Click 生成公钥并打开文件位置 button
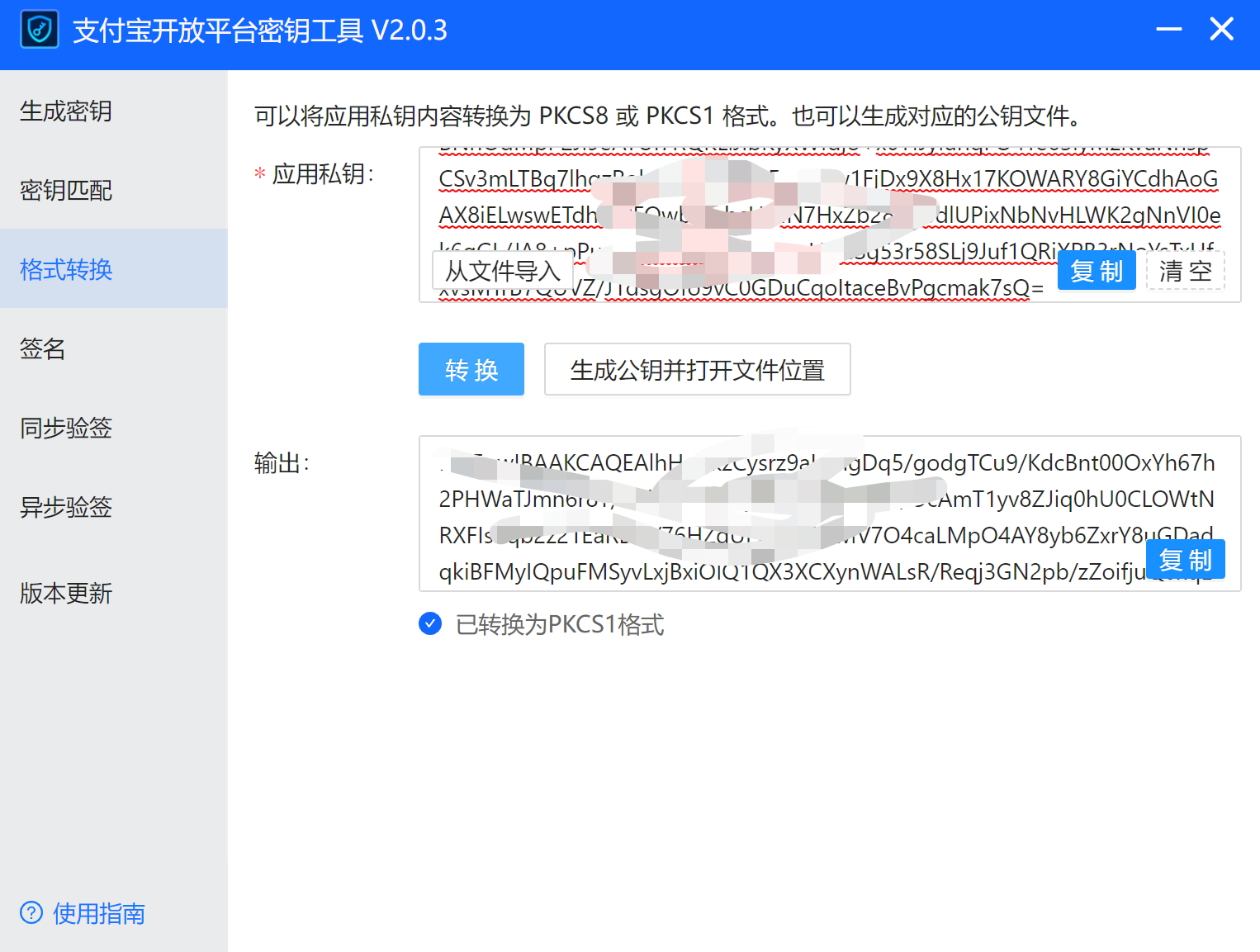 tap(698, 369)
